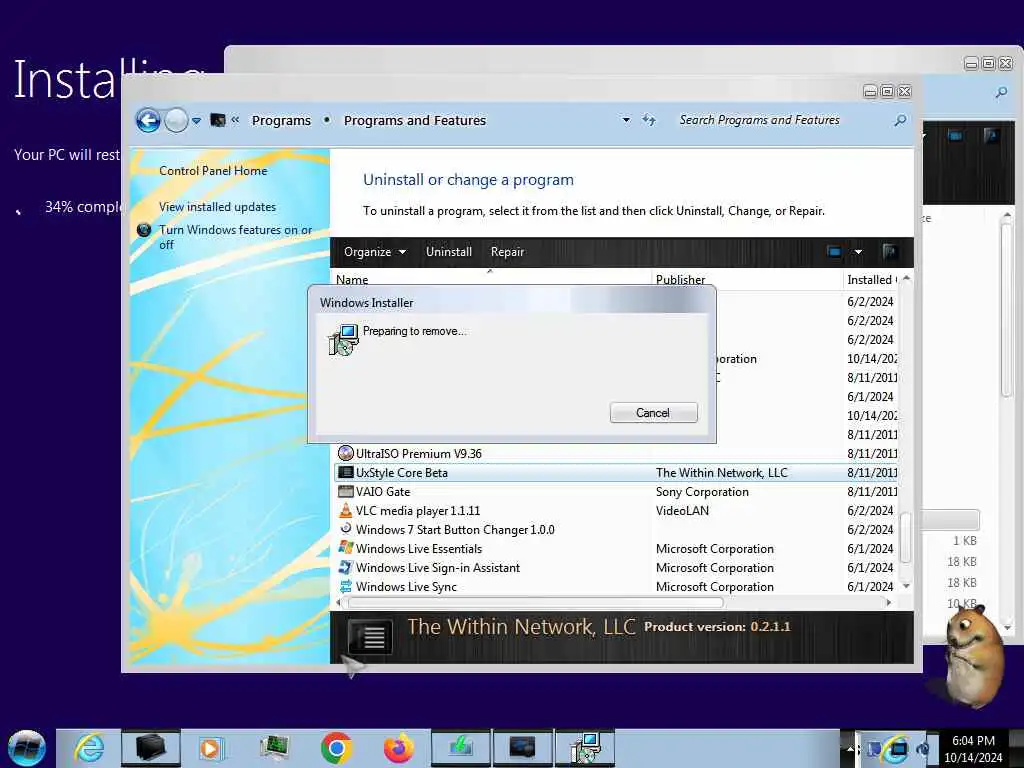The image size is (1024, 768).
Task: Click Sony Corporation publisher cell
Action: pyautogui.click(x=702, y=491)
